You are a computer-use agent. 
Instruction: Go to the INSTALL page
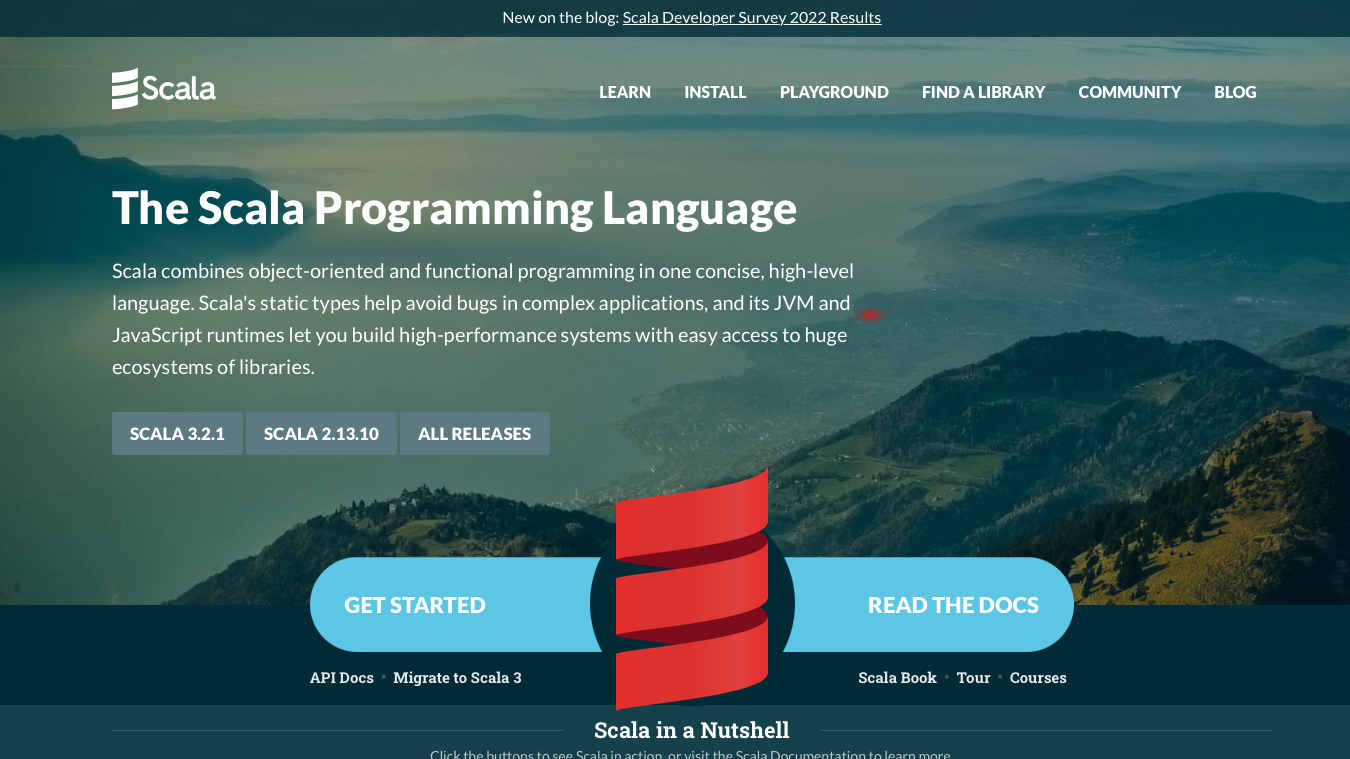[715, 92]
